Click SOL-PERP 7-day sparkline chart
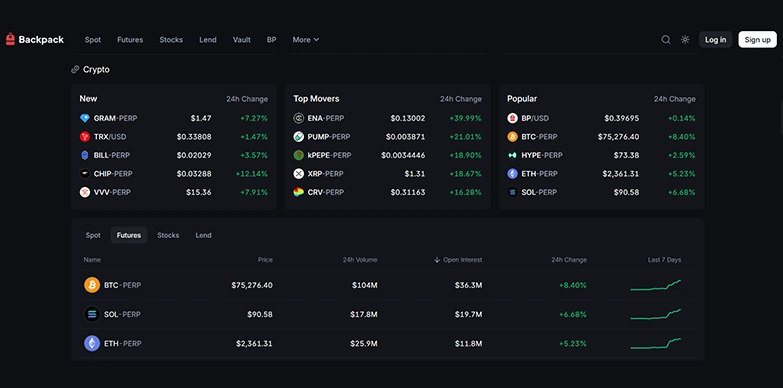Screen dimensions: 783x388 (655, 314)
